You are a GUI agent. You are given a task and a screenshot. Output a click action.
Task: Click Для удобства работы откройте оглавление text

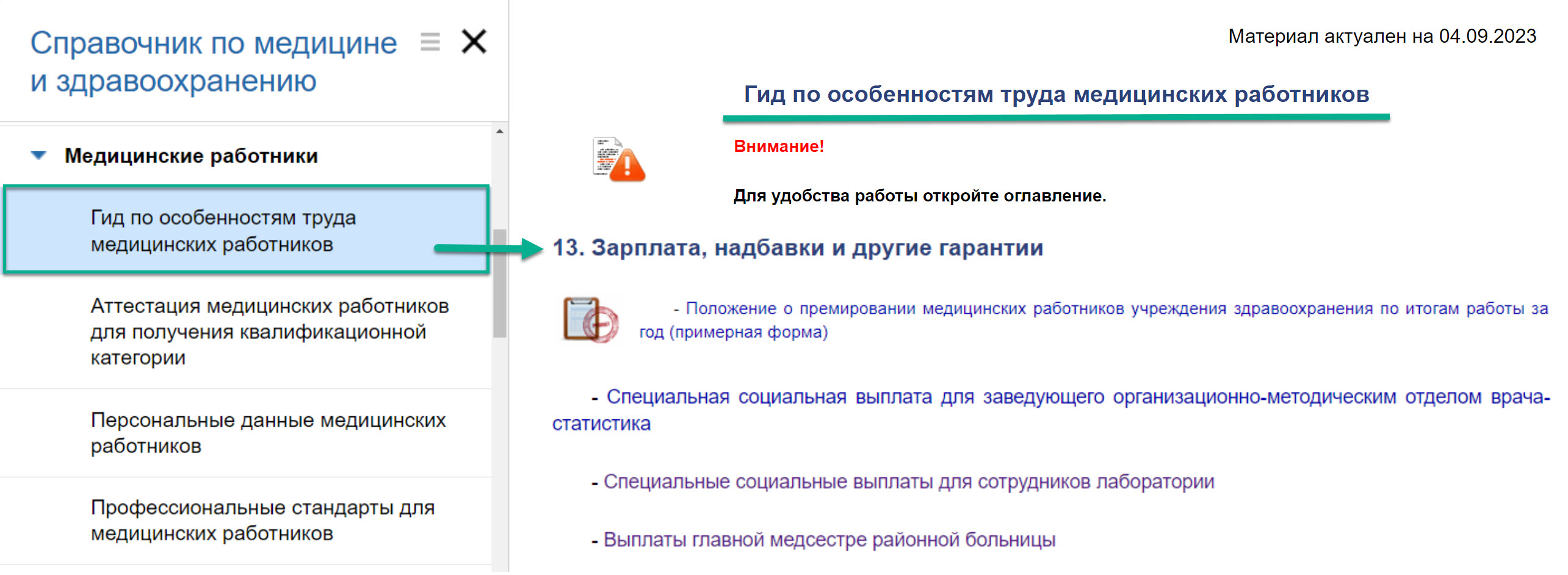tap(920, 196)
